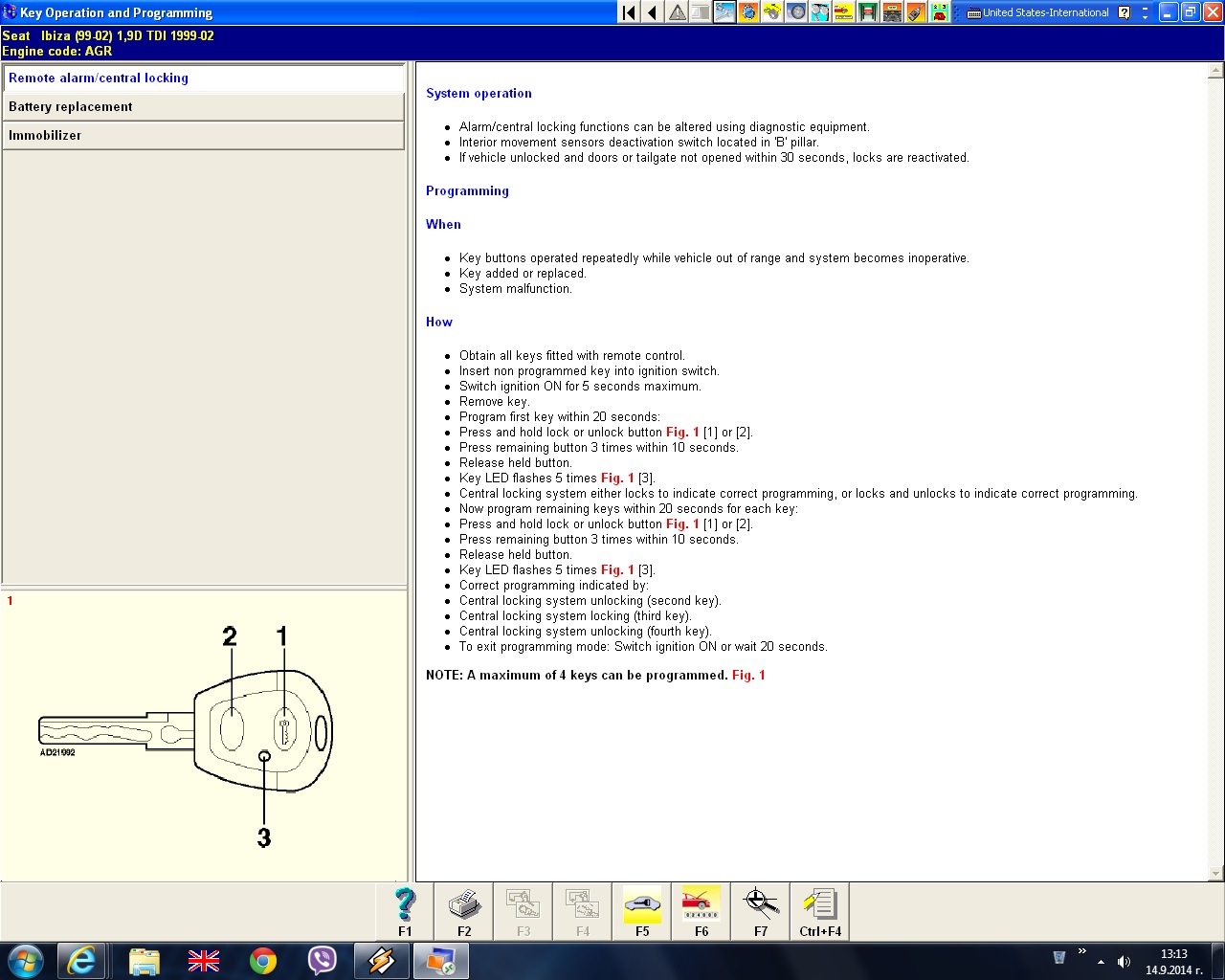Image resolution: width=1225 pixels, height=980 pixels.
Task: Open the Ctrl+F4 notes document button
Action: pos(820,911)
